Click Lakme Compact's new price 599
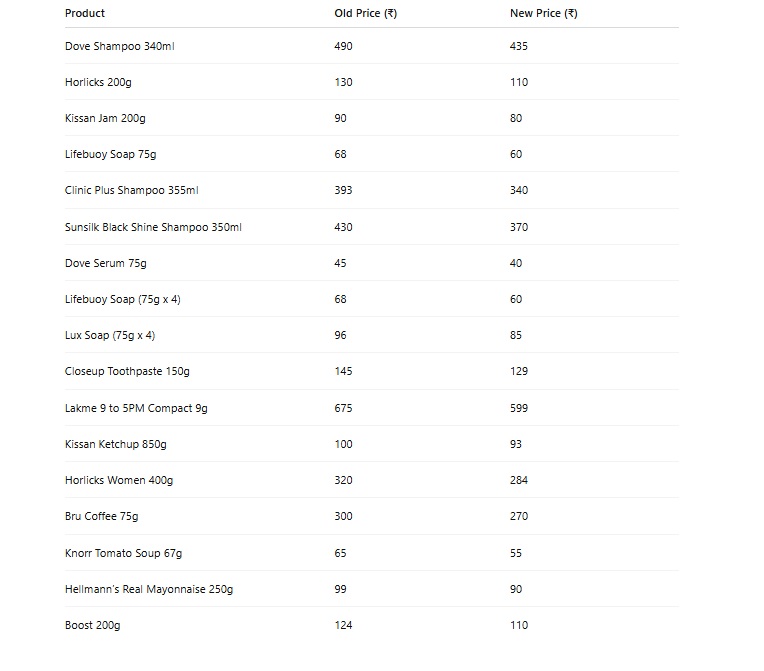764x671 pixels. pos(519,408)
